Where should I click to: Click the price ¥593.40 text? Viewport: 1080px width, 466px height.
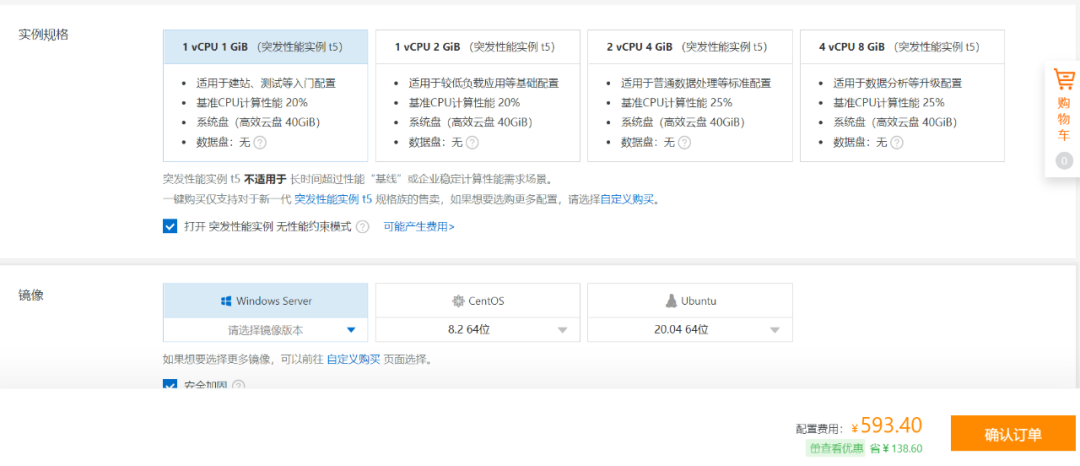[x=887, y=426]
